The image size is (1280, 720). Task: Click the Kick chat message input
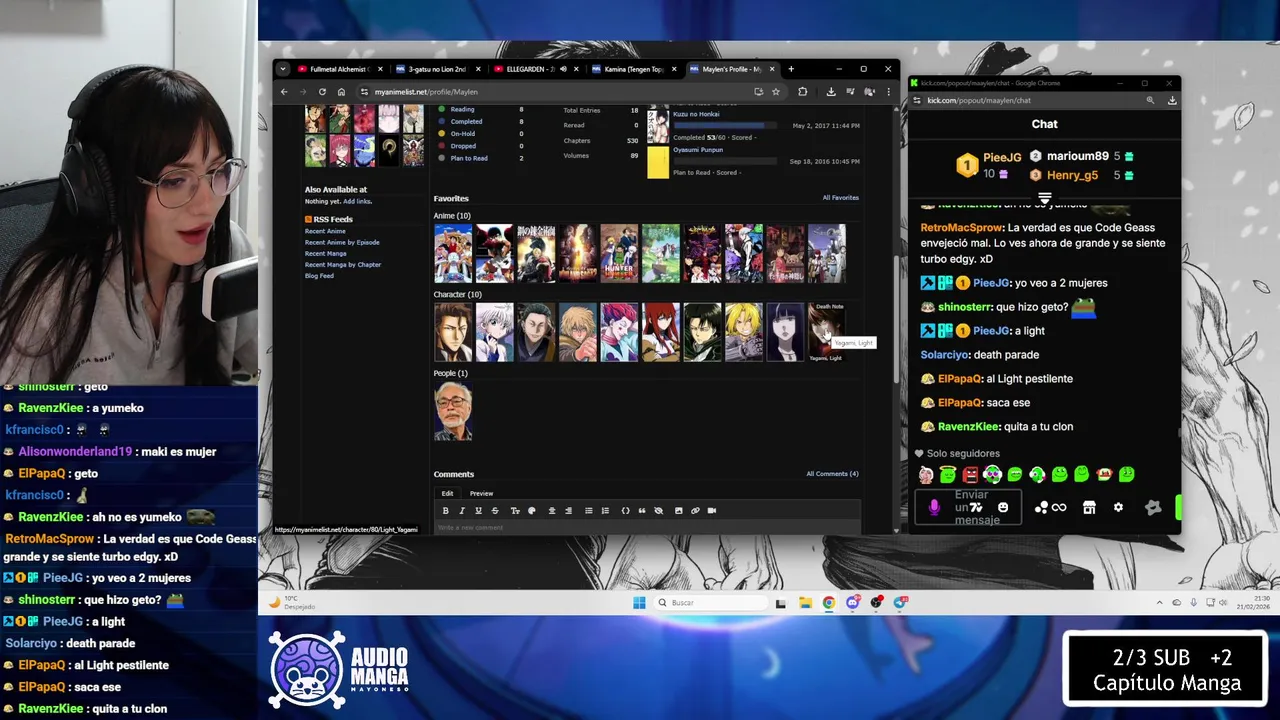[968, 507]
